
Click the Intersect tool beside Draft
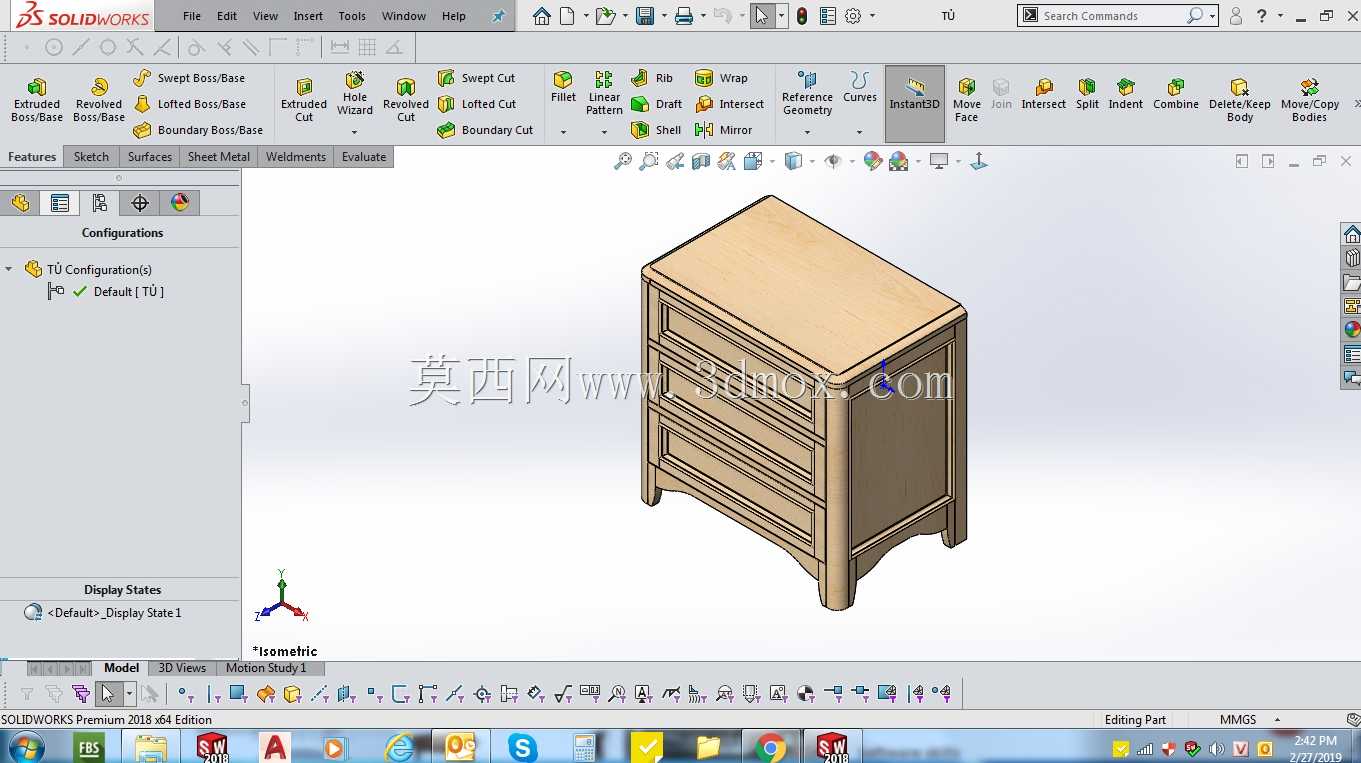point(729,104)
